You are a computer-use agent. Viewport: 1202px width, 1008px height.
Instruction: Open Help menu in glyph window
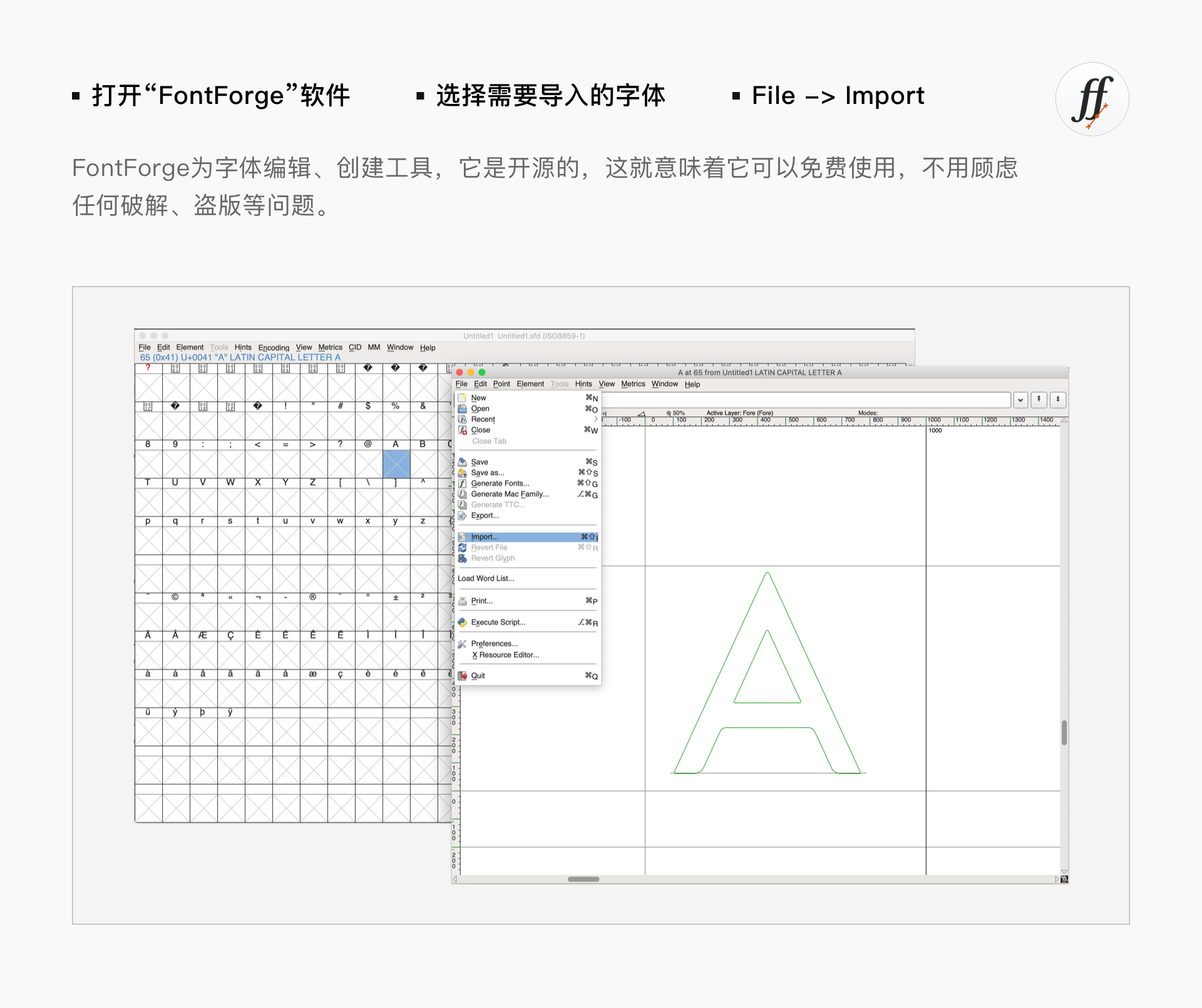[x=692, y=384]
